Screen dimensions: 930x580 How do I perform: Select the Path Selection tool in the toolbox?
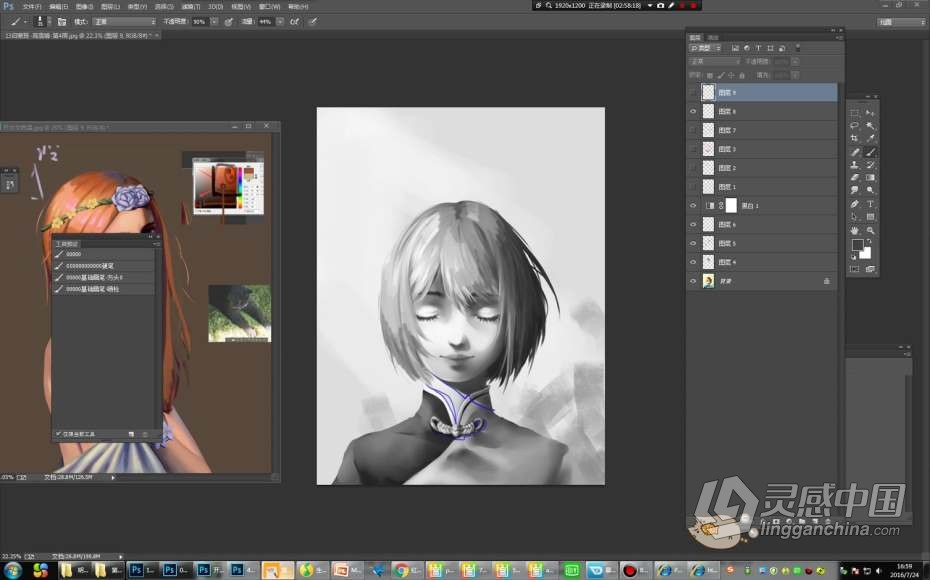pos(855,217)
